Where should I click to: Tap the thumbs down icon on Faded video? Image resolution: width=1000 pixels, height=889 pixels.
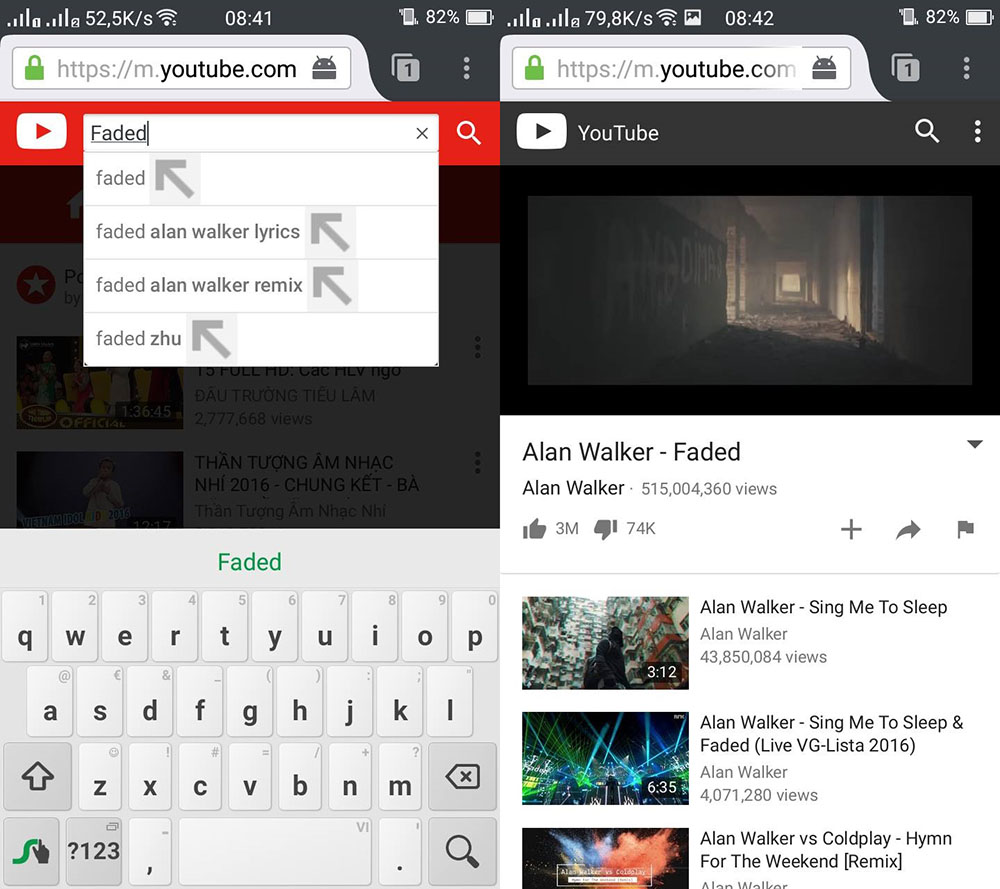tap(605, 529)
